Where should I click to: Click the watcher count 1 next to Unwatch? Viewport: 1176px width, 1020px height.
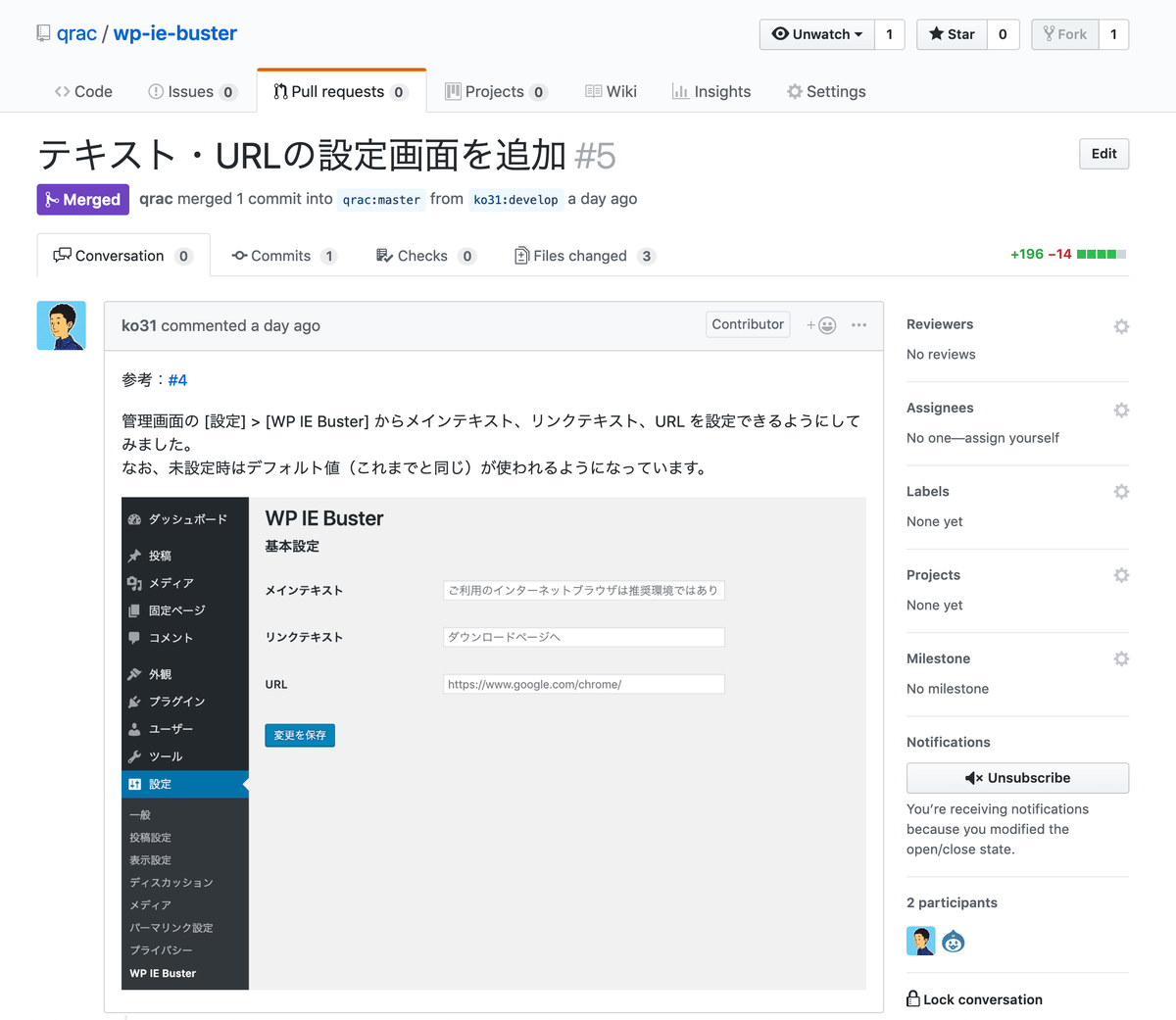[x=890, y=34]
